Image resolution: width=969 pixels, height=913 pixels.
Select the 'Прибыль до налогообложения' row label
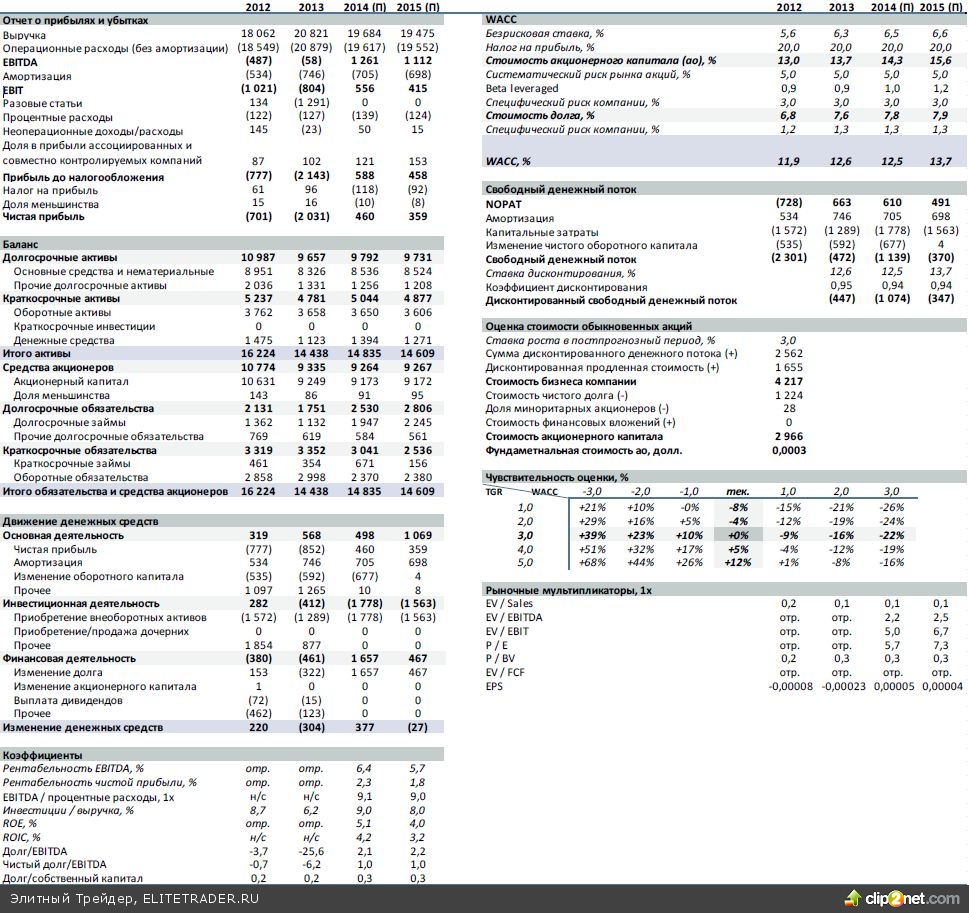83,177
